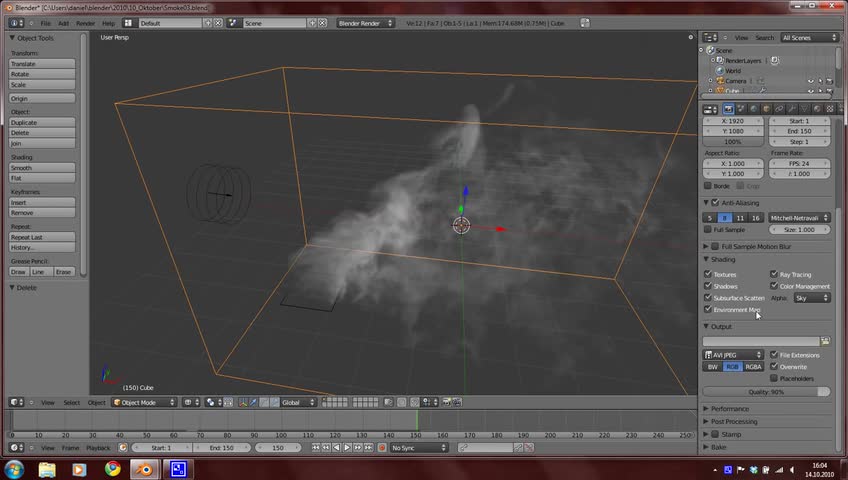This screenshot has height=480, width=848.
Task: Open the Scene properties tab icon
Action: [741, 109]
